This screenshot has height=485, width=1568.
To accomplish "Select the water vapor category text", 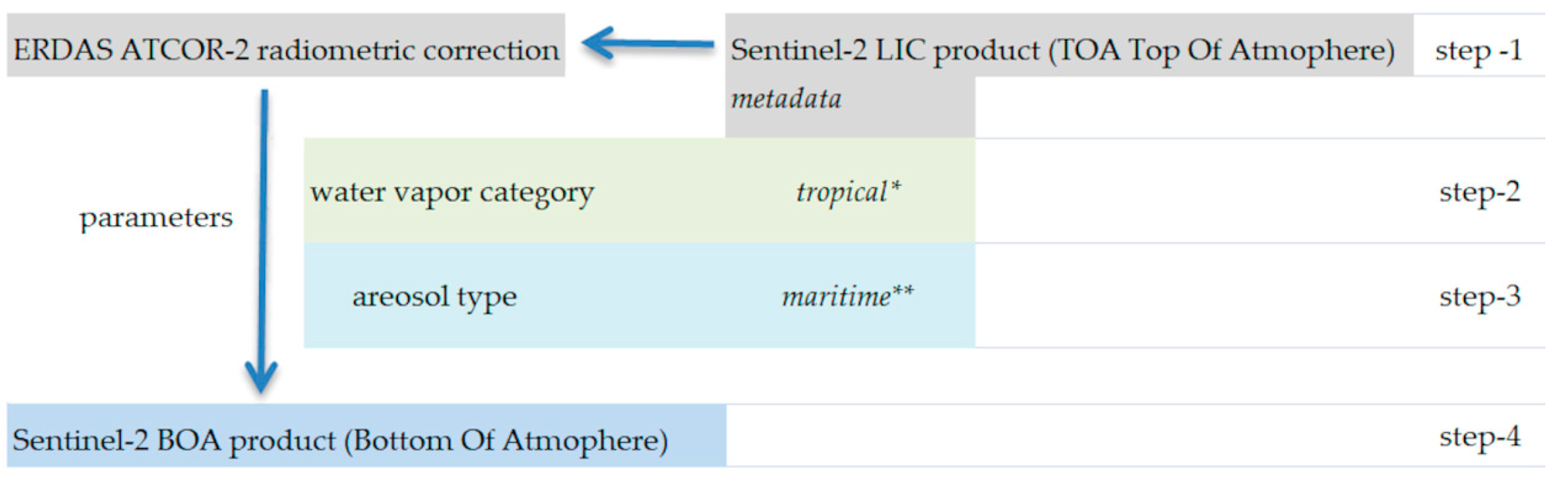I will click(452, 193).
